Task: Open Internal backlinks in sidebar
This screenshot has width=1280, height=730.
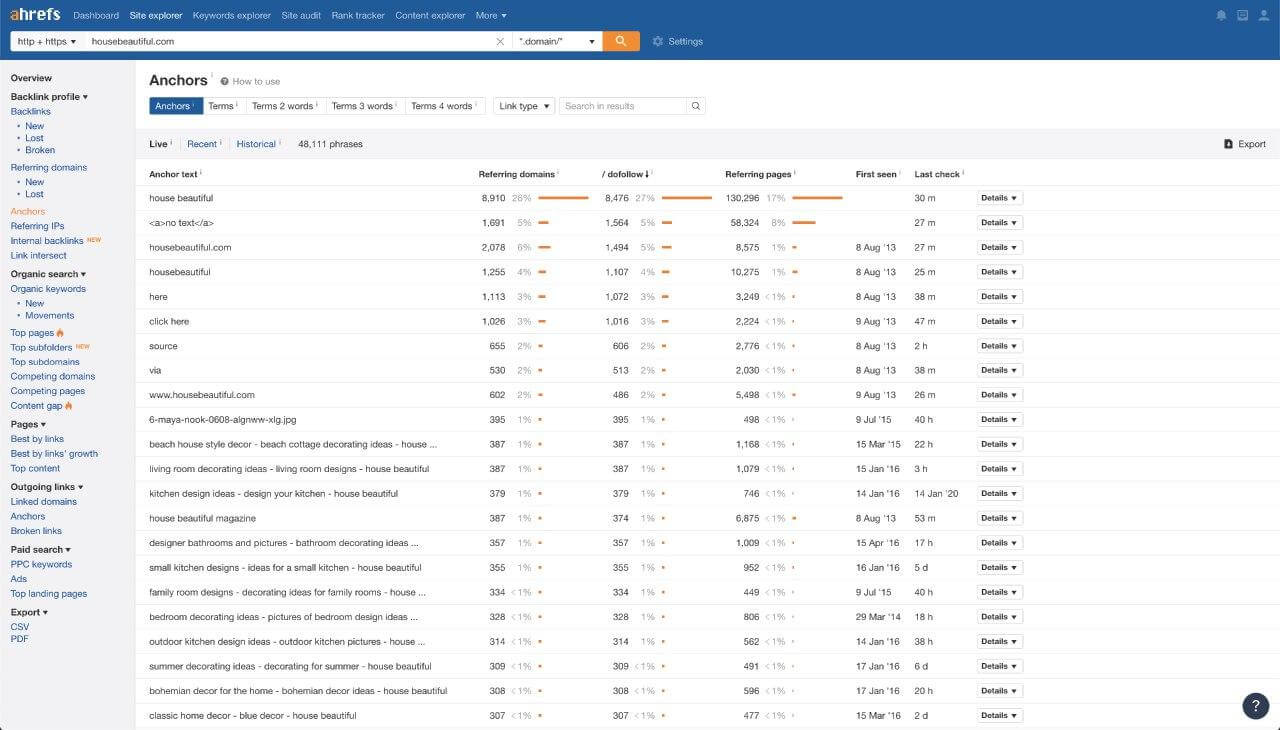Action: 47,241
